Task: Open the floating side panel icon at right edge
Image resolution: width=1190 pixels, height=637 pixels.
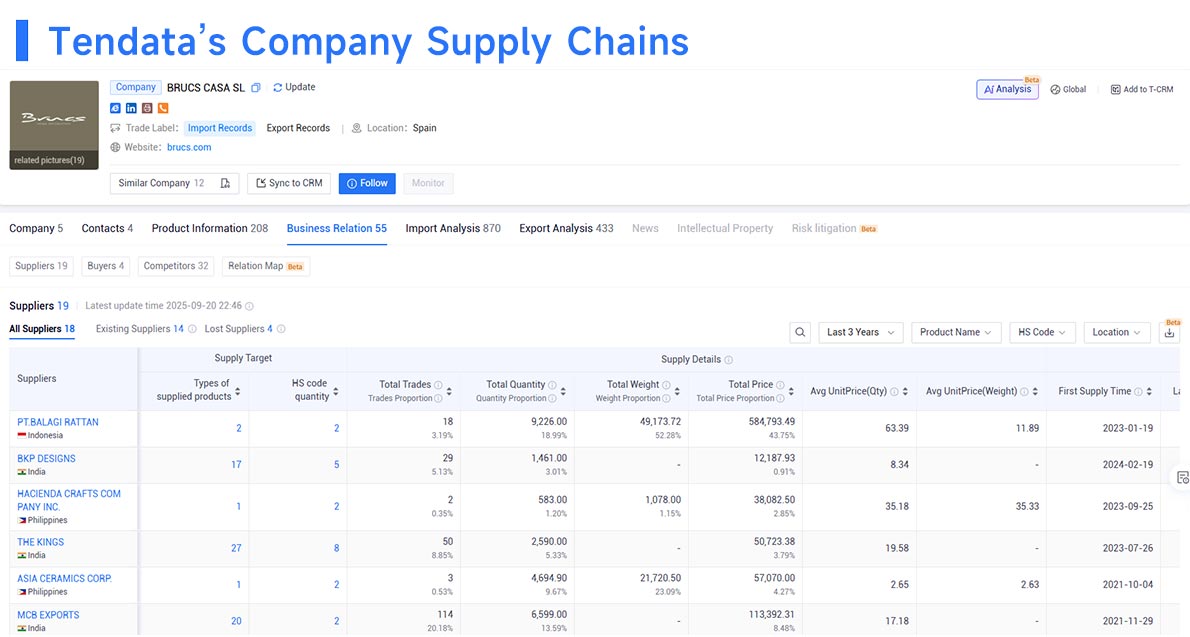Action: click(x=1182, y=478)
